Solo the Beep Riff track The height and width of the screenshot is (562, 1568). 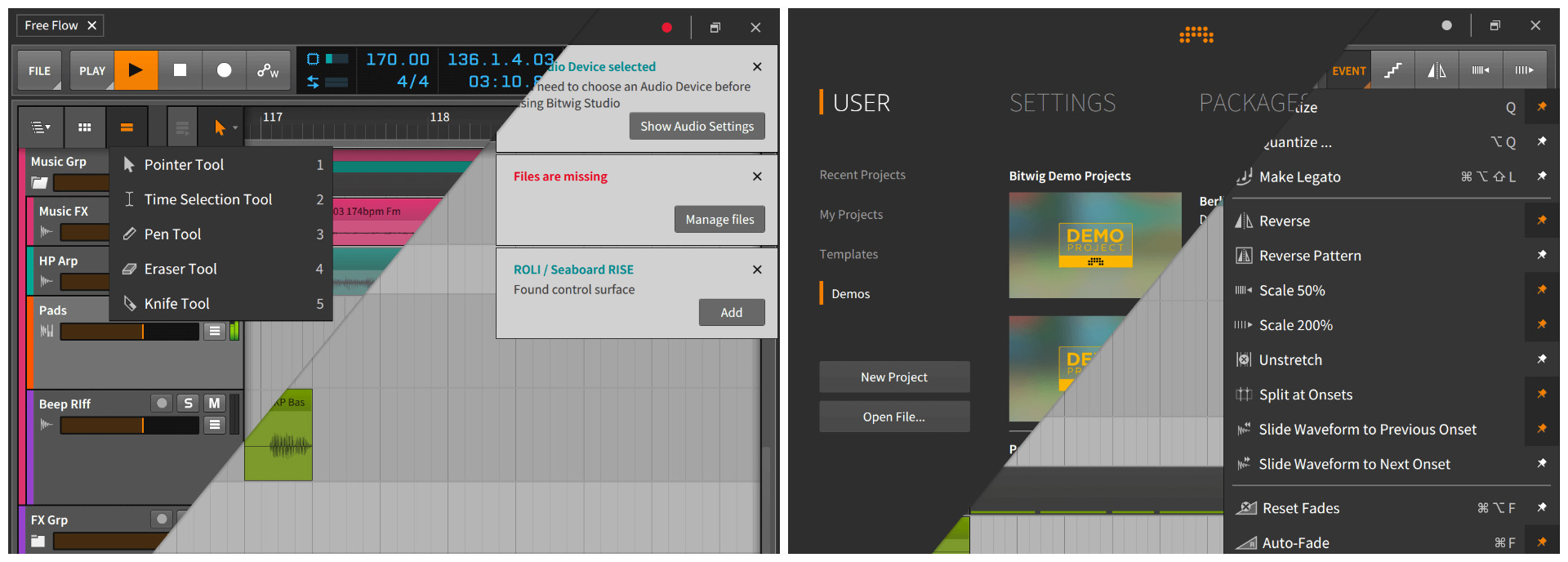point(188,403)
